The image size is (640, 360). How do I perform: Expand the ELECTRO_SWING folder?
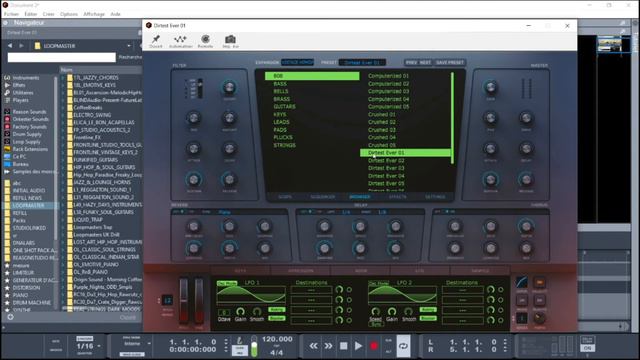click(x=63, y=115)
